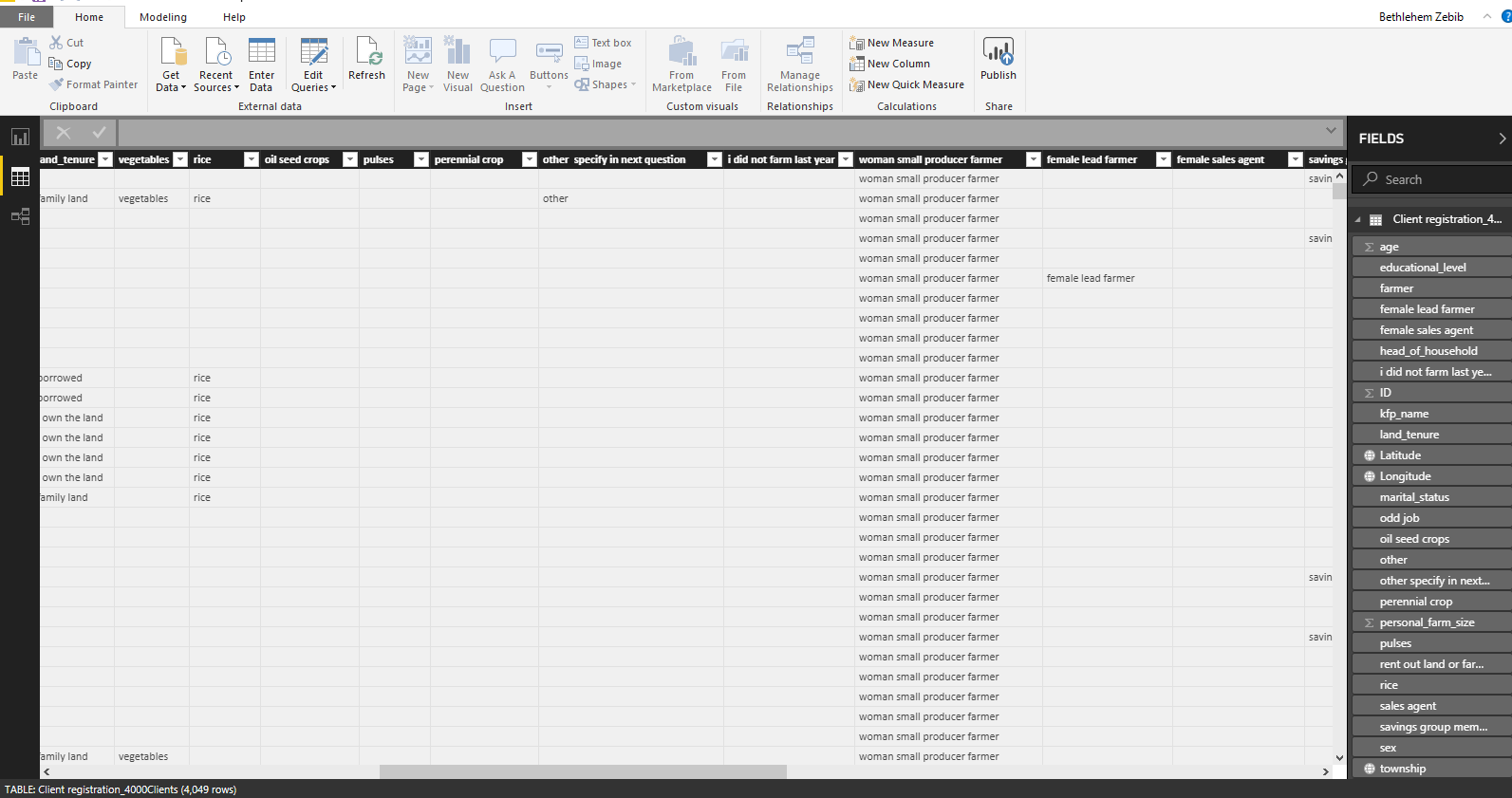Open filter dropdown for vegetables column
This screenshot has height=798, width=1512.
pos(180,159)
